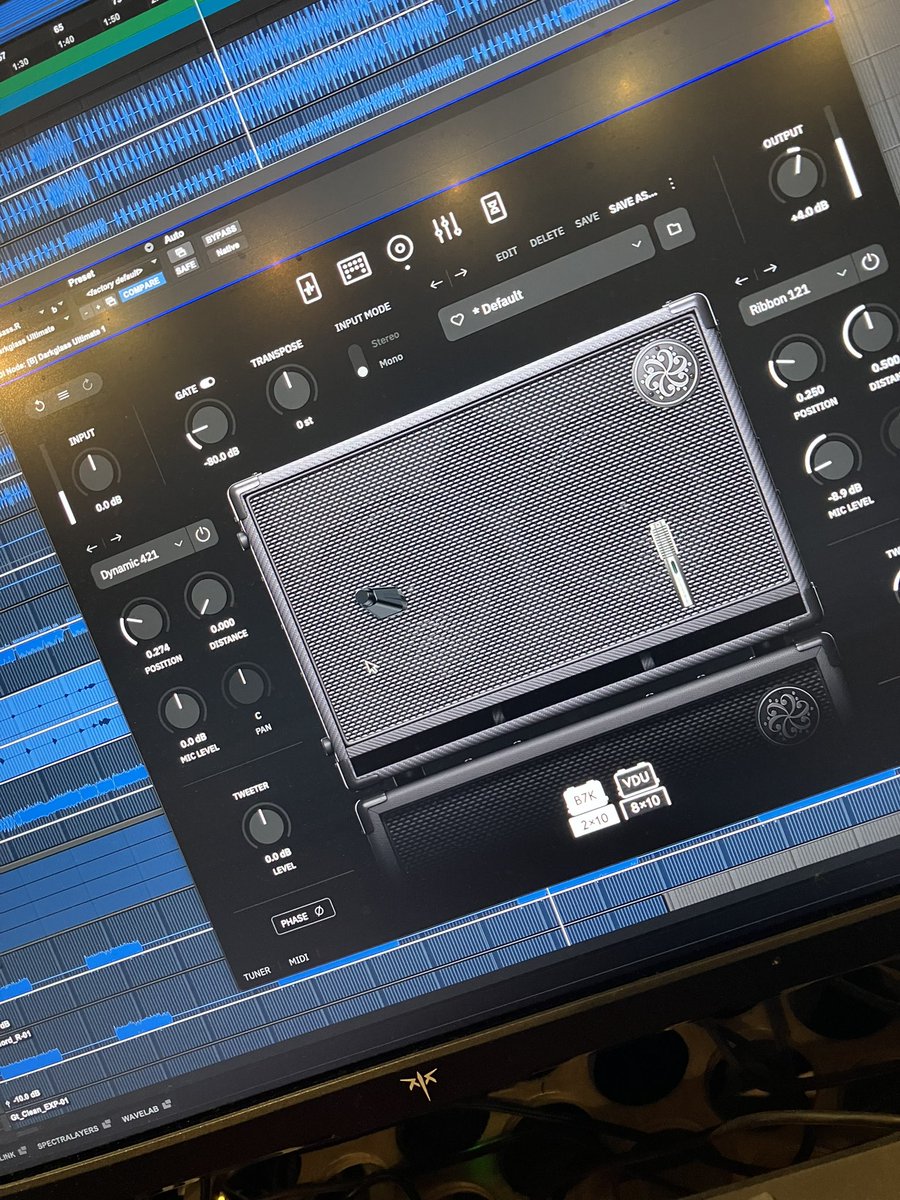Screen dimensions: 900x1200
Task: Select the VDU 8×10 cabinet
Action: (640, 790)
